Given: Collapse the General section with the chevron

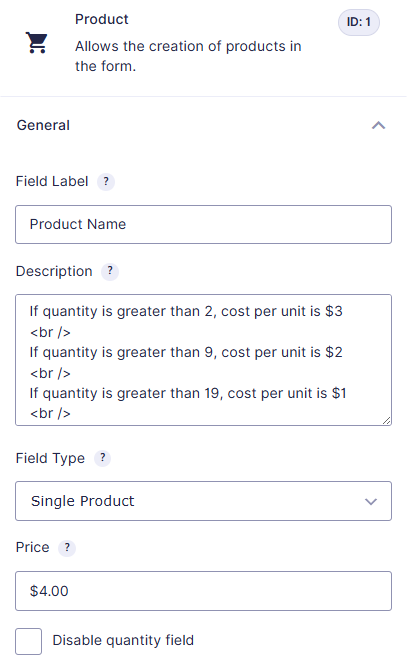Looking at the screenshot, I should [x=379, y=125].
